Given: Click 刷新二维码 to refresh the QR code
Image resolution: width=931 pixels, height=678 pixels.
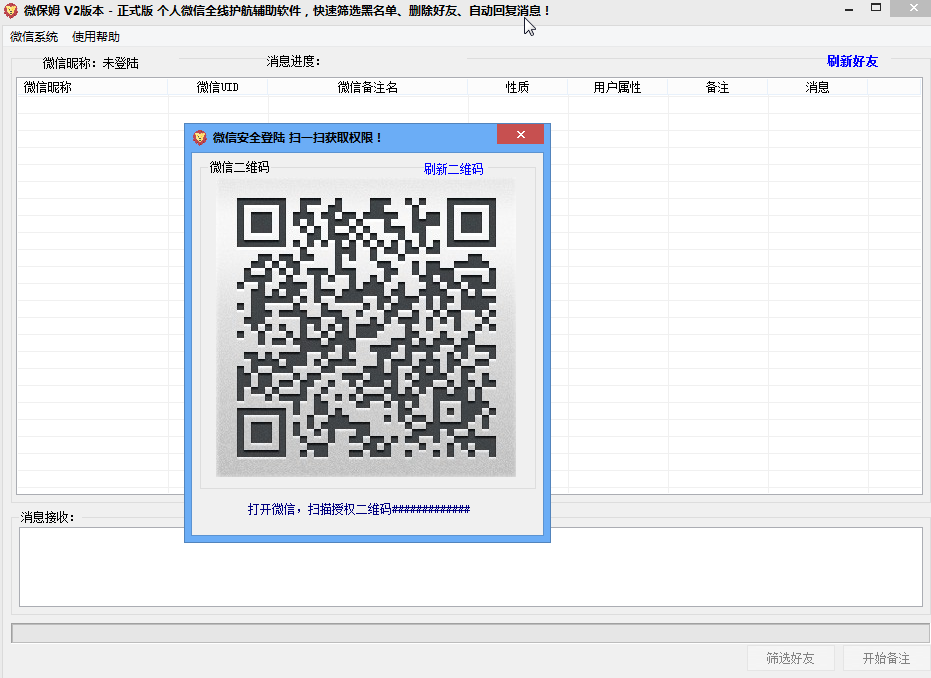Looking at the screenshot, I should (453, 169).
